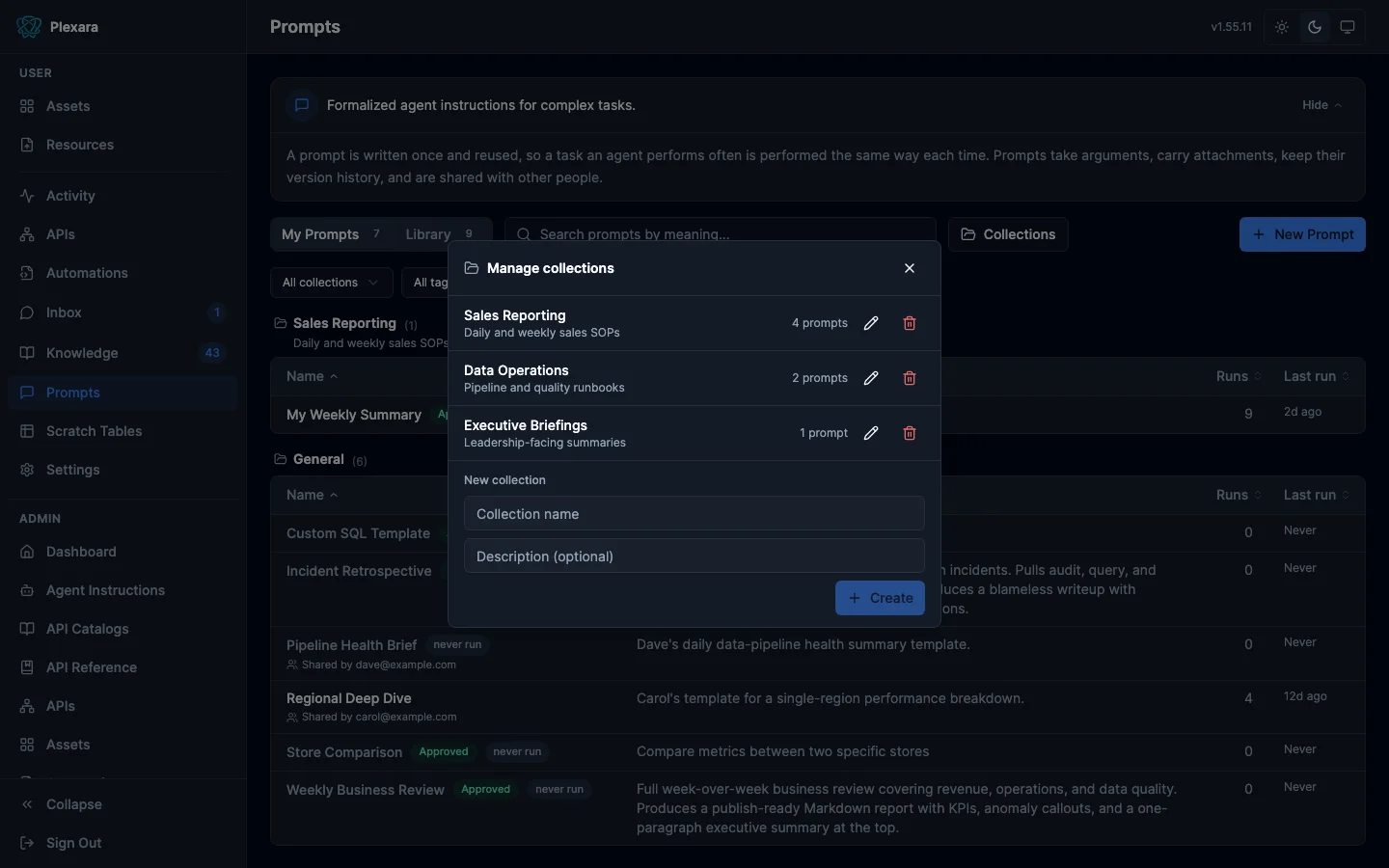1389x868 pixels.
Task: Open Assets in USER sidebar section
Action: (x=123, y=106)
